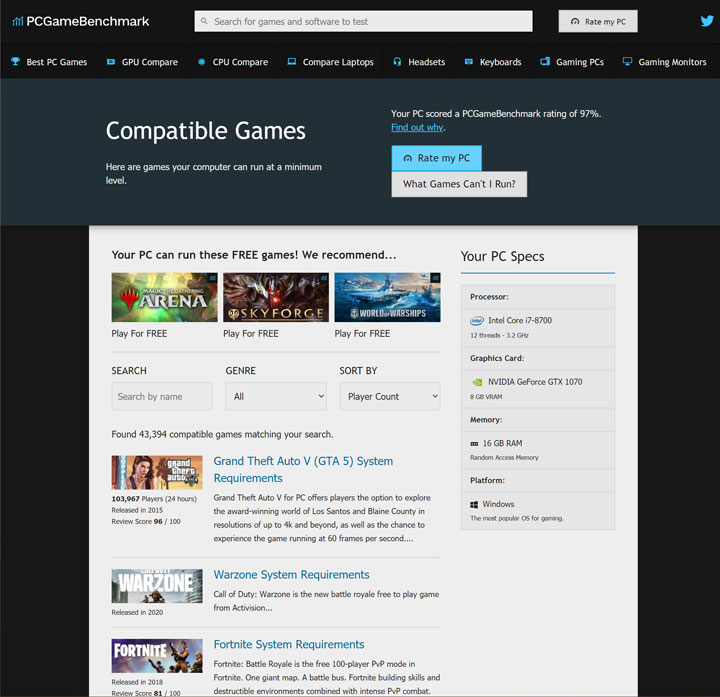This screenshot has width=720, height=697.
Task: Follow the Find out why link
Action: [417, 128]
